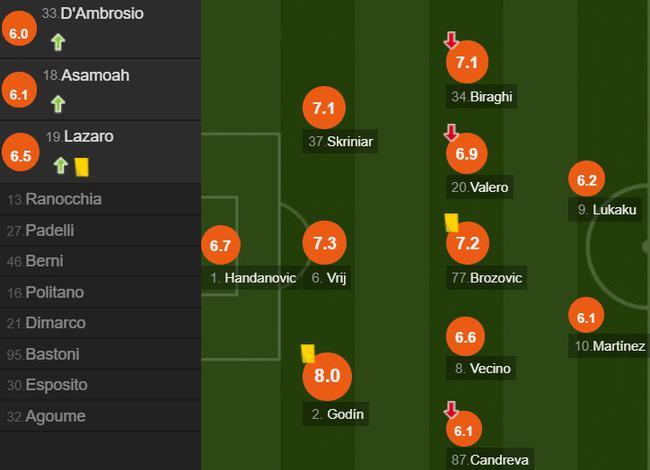Click the green up arrow under Asamoah

click(58, 104)
